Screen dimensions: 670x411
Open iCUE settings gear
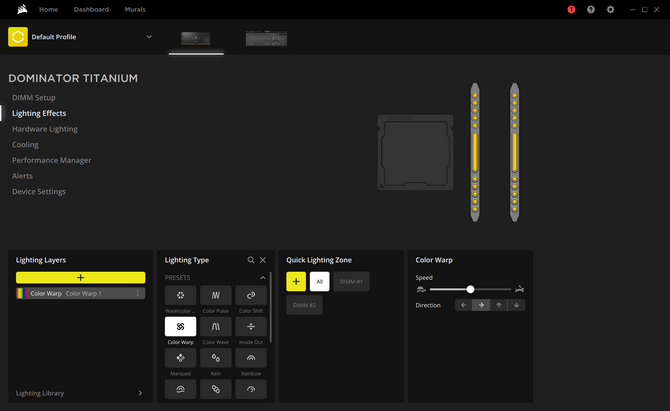[610, 9]
